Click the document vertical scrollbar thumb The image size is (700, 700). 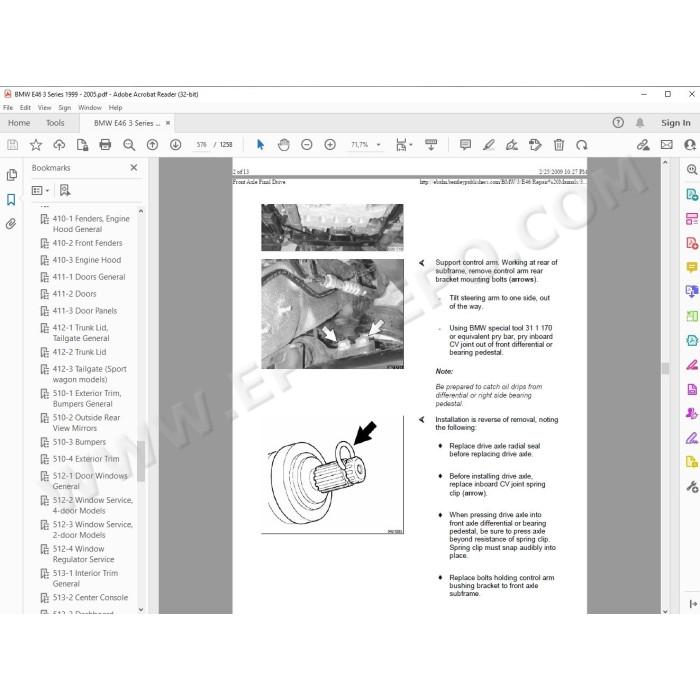click(665, 368)
